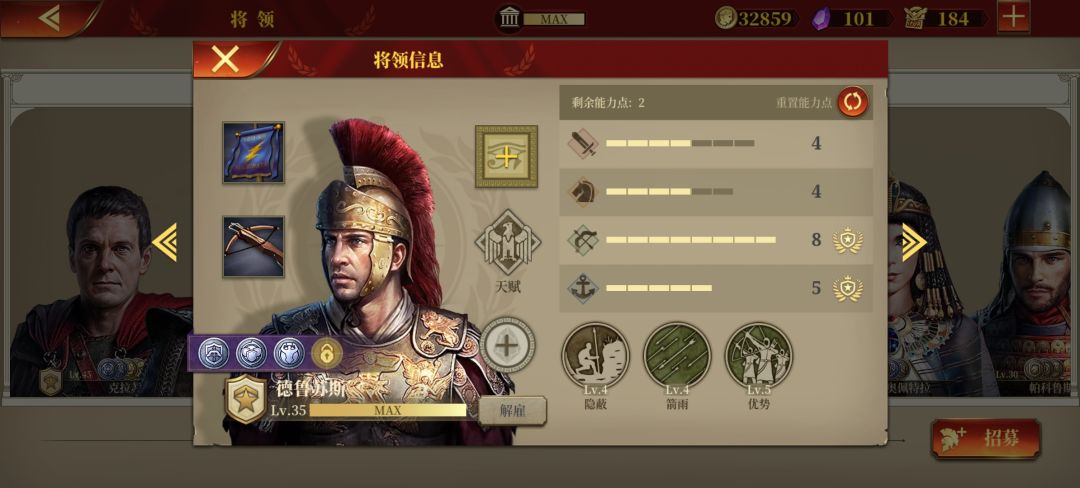Click the empty round plus skill slot
The width and height of the screenshot is (1080, 488).
pos(508,346)
